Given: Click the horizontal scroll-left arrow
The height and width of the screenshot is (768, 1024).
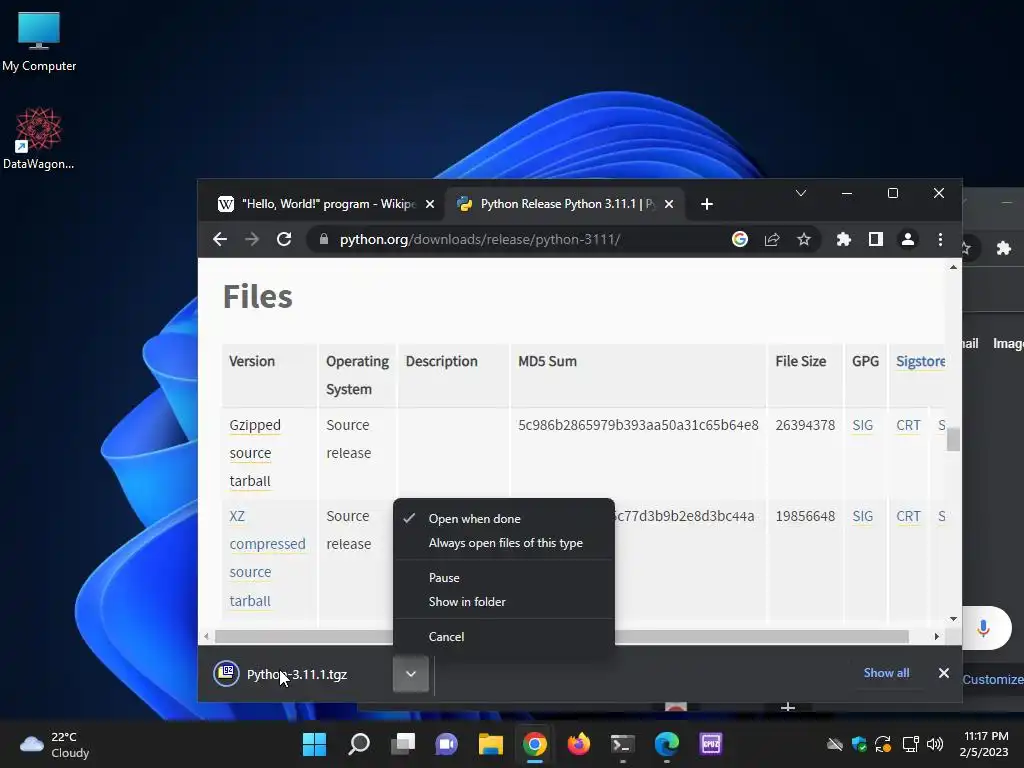Looking at the screenshot, I should click(206, 636).
